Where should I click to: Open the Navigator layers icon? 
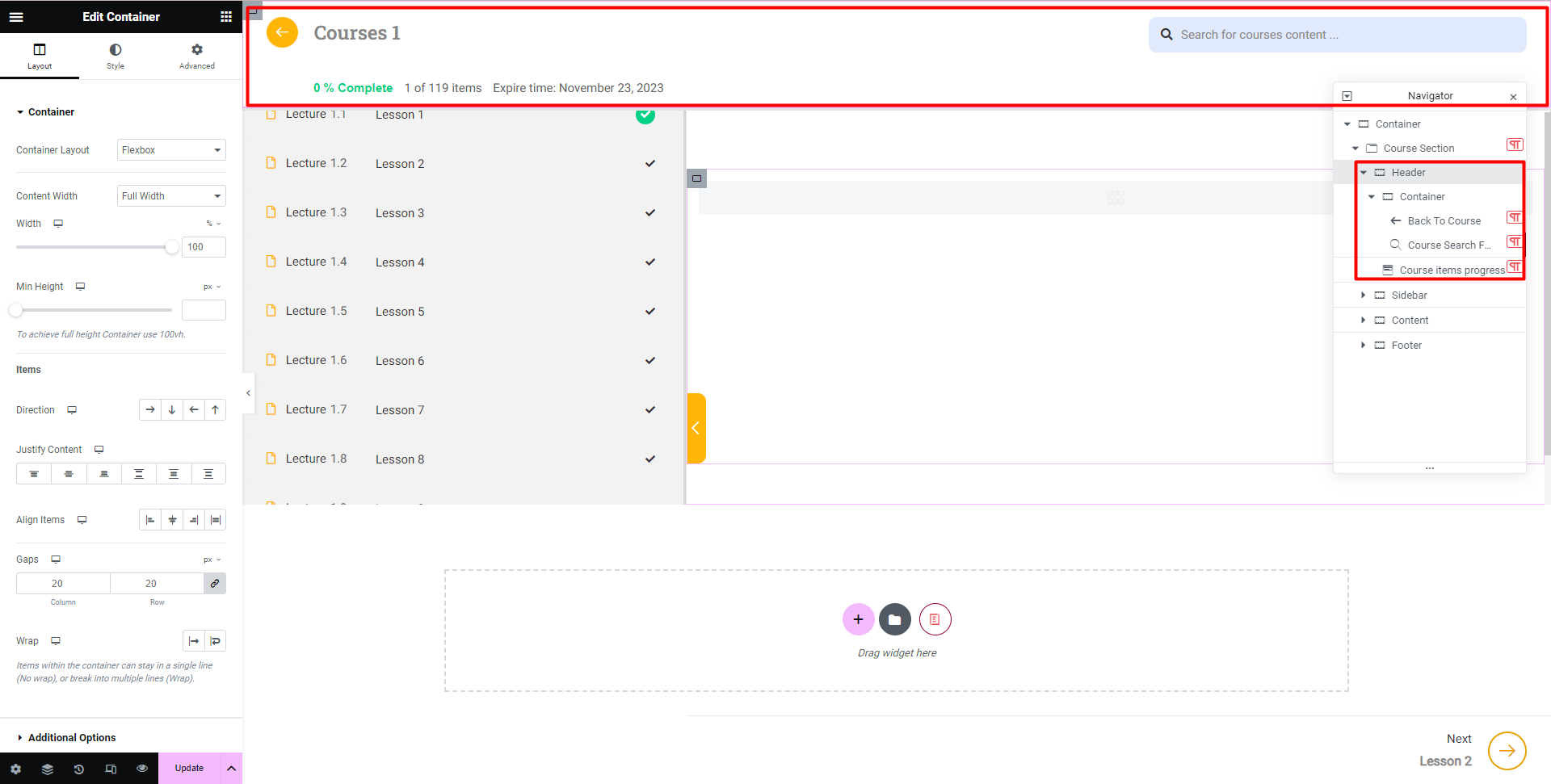point(48,769)
